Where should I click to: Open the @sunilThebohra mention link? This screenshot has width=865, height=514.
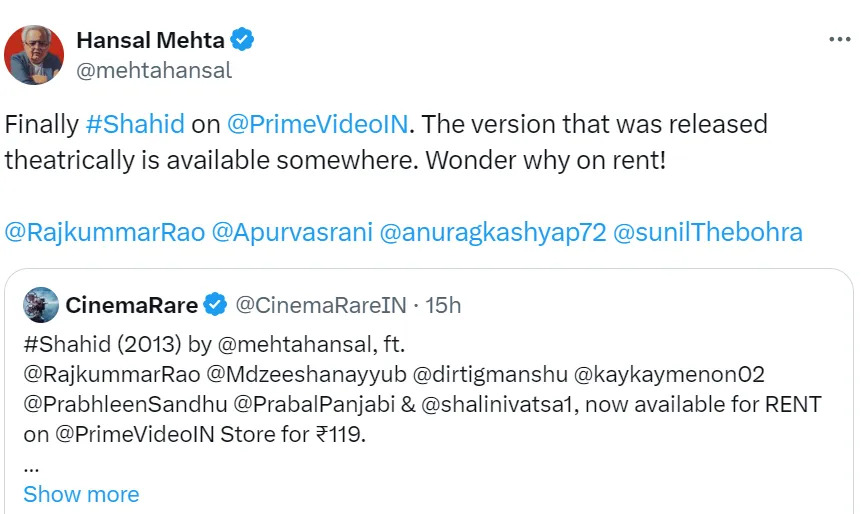tap(707, 233)
